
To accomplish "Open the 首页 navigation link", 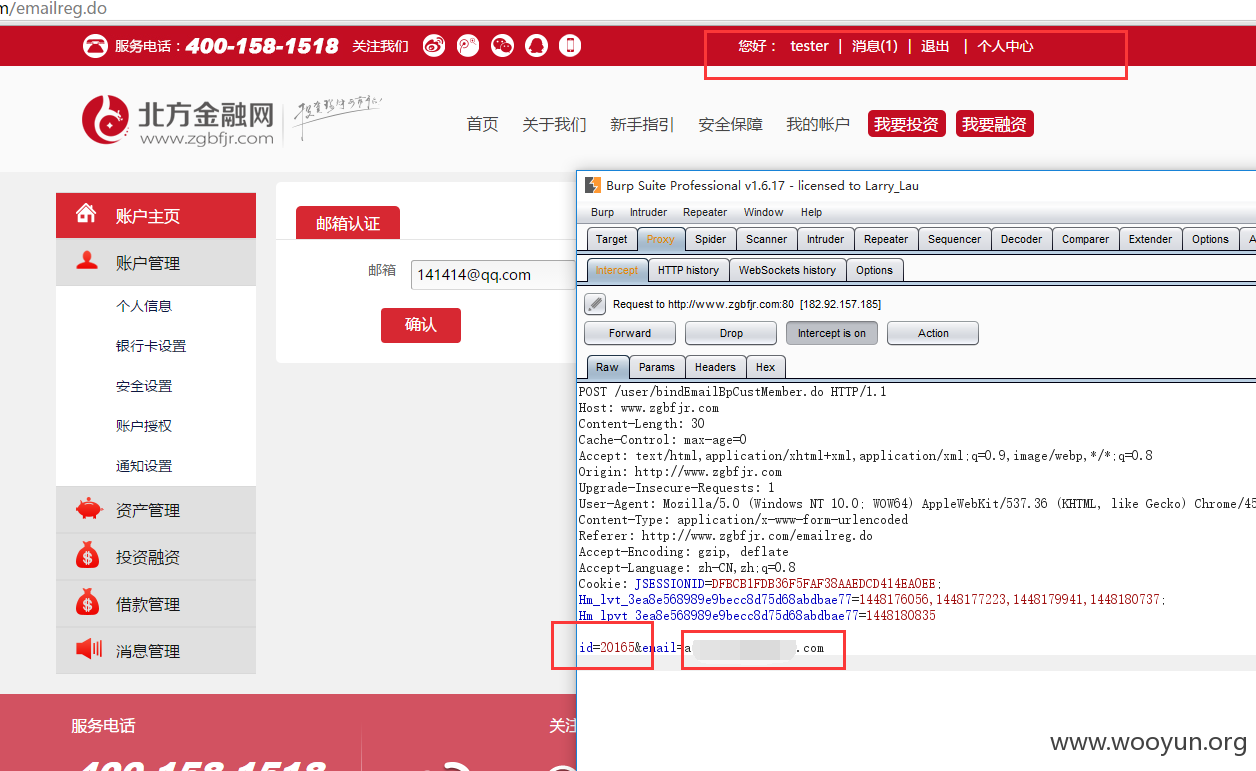I will (482, 124).
